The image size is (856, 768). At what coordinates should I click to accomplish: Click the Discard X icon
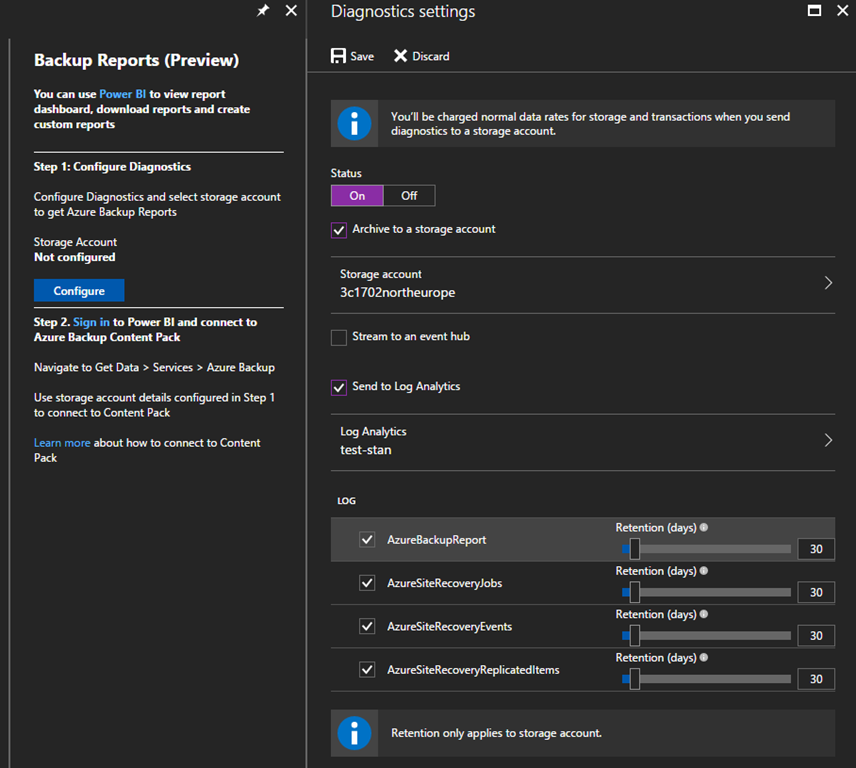pos(400,56)
